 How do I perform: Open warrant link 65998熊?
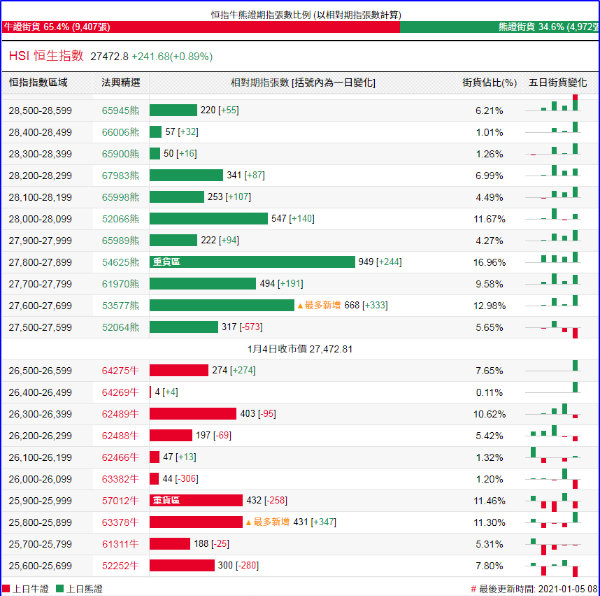(x=120, y=197)
